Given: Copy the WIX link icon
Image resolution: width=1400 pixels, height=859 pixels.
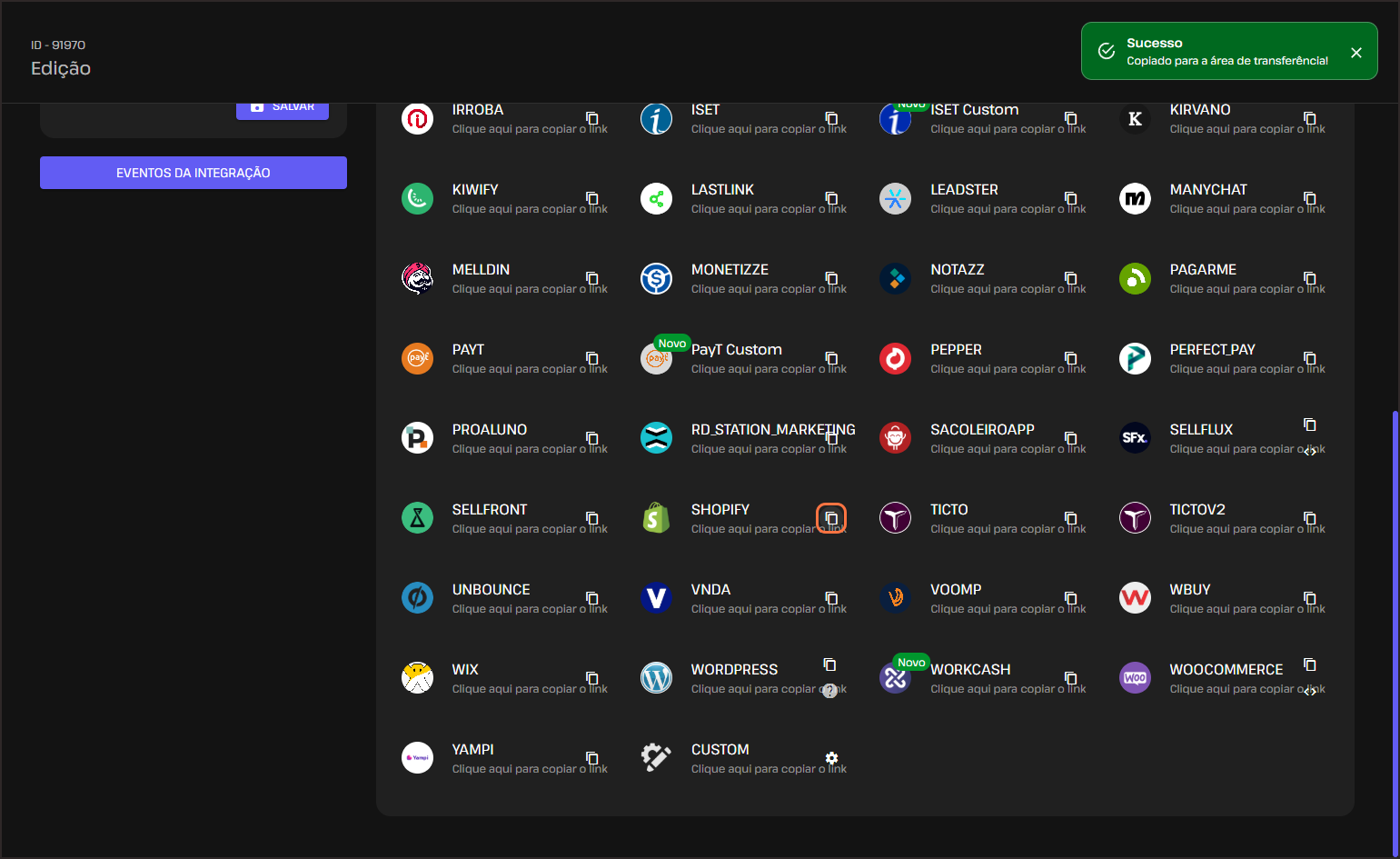Looking at the screenshot, I should tap(592, 678).
